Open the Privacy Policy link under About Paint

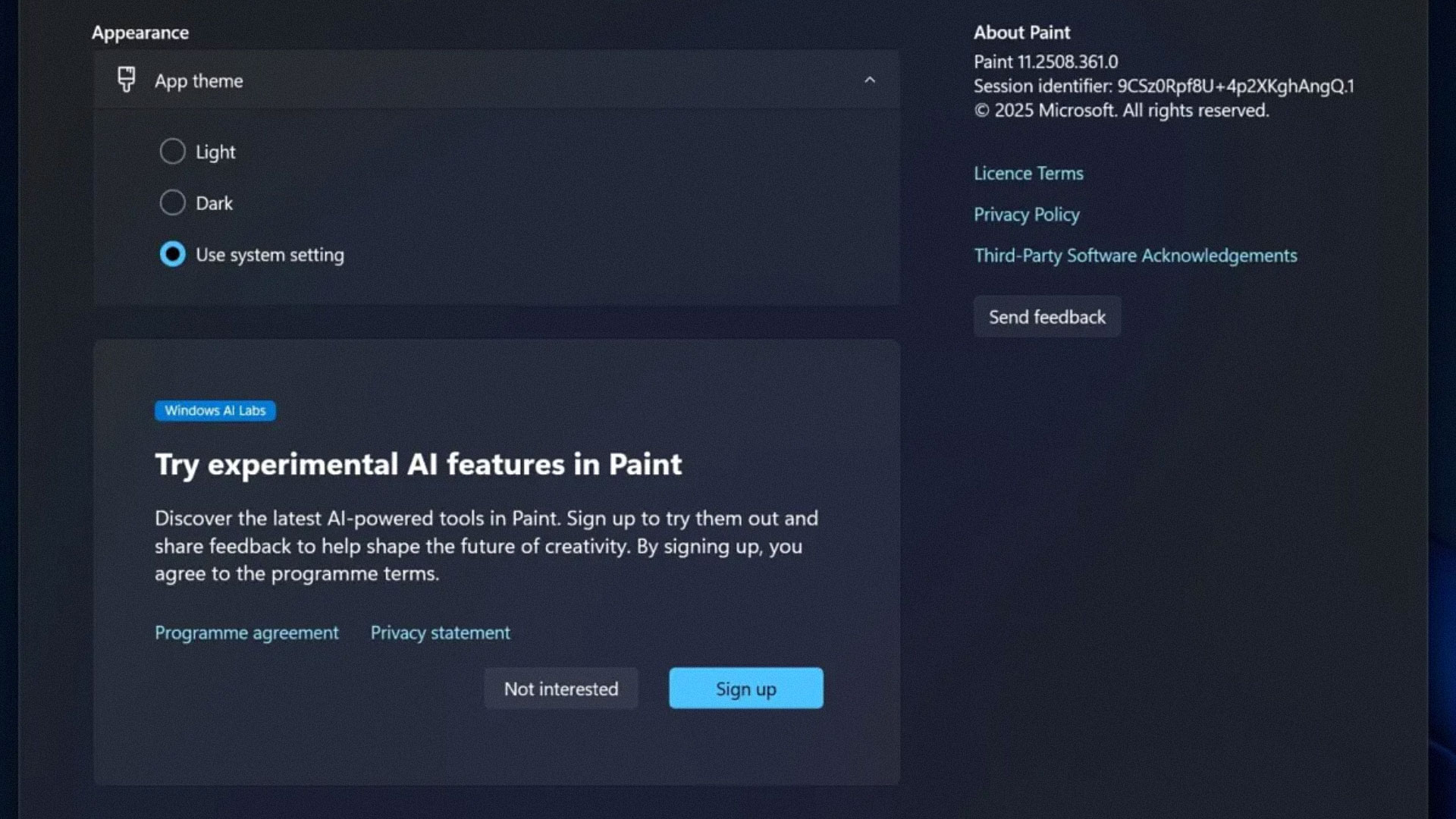pyautogui.click(x=1027, y=215)
